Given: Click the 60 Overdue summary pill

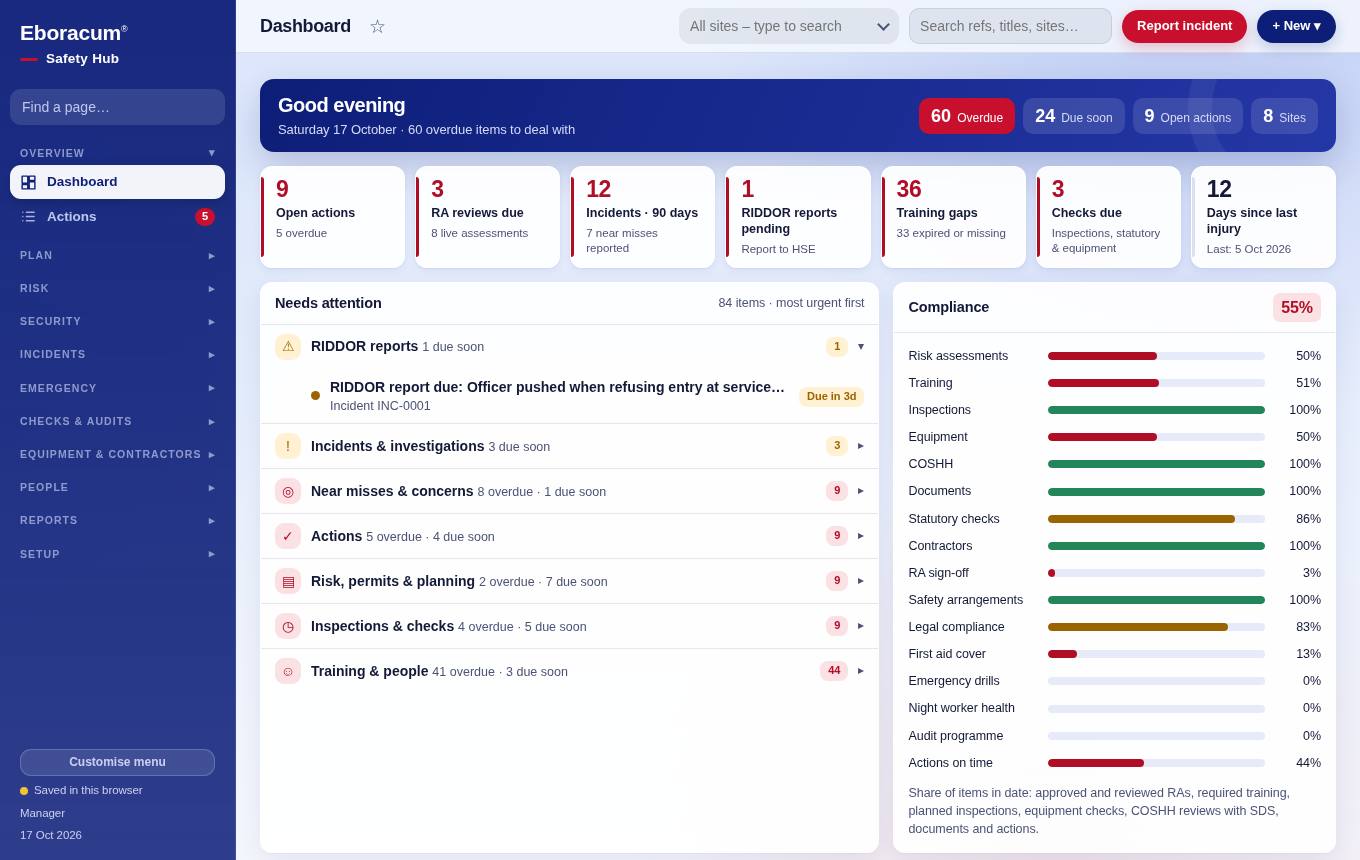Looking at the screenshot, I should [967, 116].
